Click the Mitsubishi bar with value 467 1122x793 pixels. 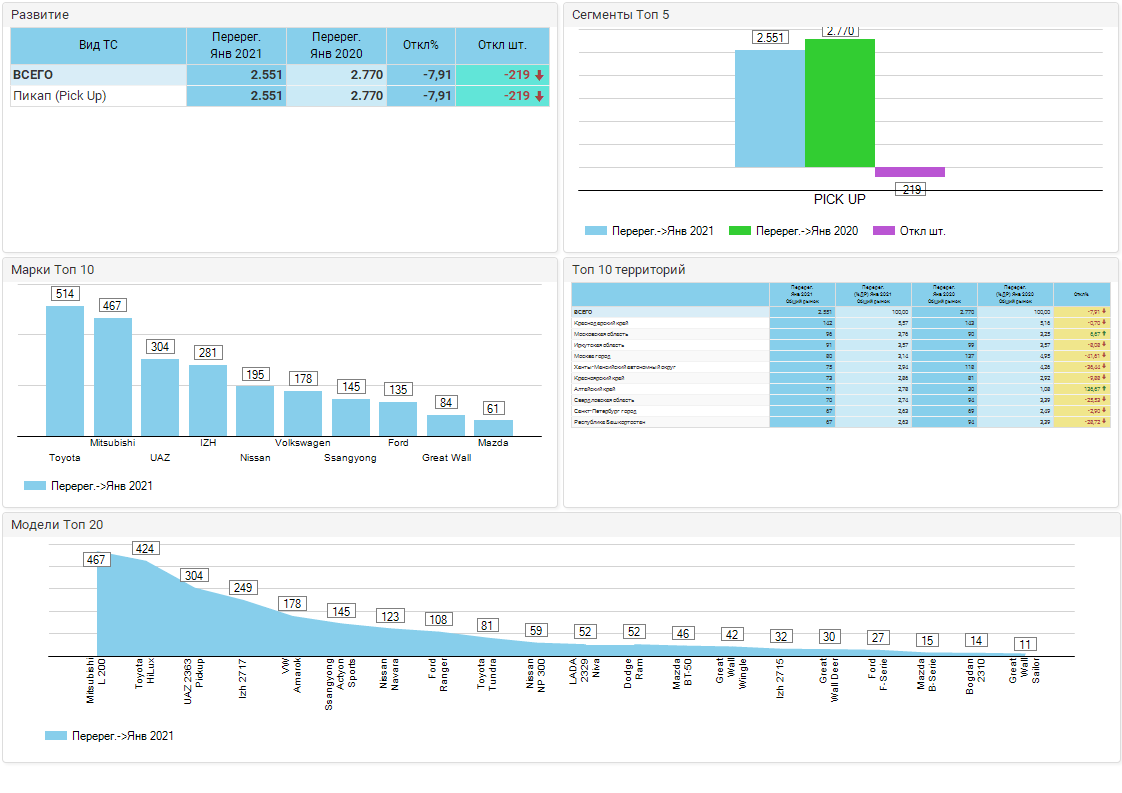pyautogui.click(x=113, y=376)
